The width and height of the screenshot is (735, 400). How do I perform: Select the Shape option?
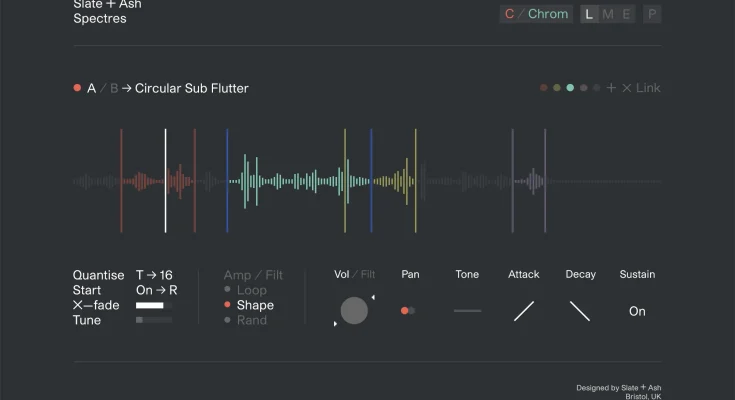254,305
